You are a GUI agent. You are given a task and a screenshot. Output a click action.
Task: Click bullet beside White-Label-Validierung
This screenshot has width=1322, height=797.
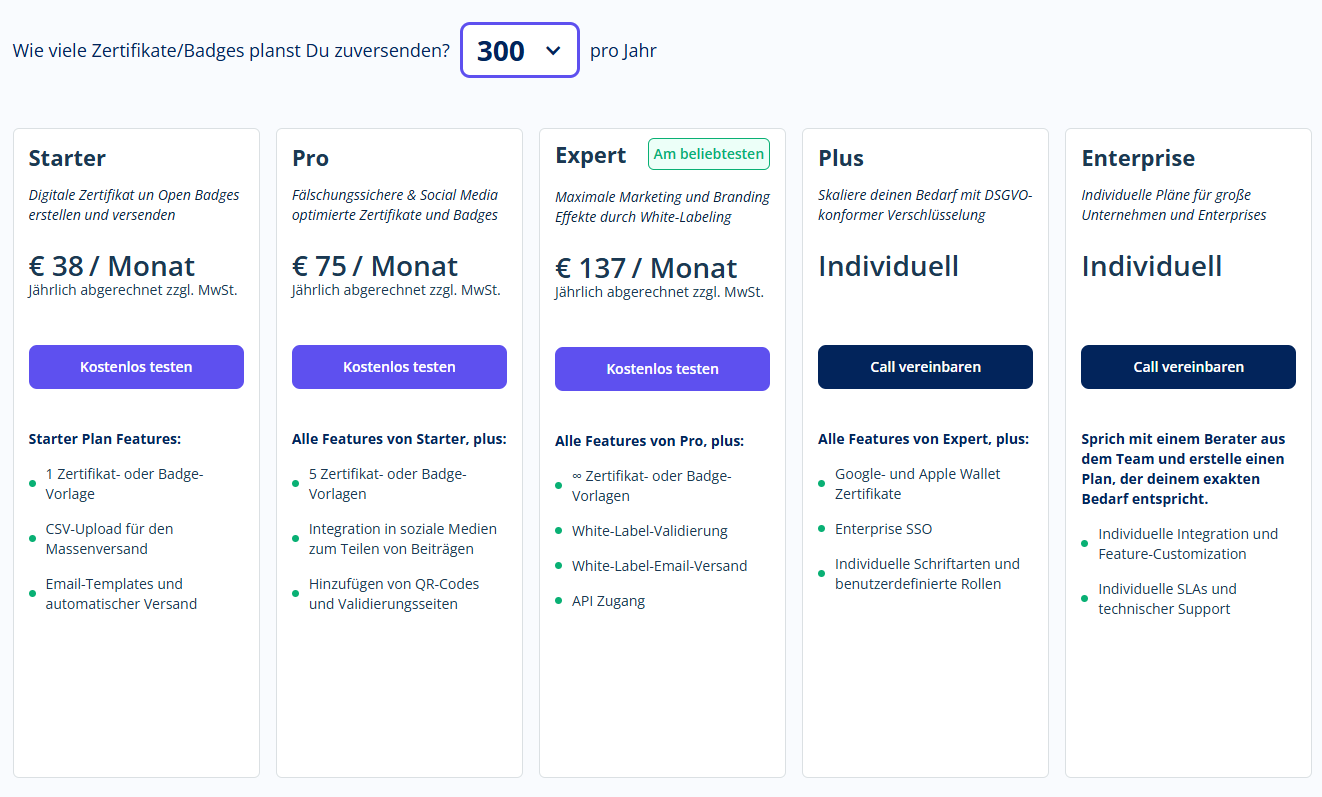(x=559, y=531)
